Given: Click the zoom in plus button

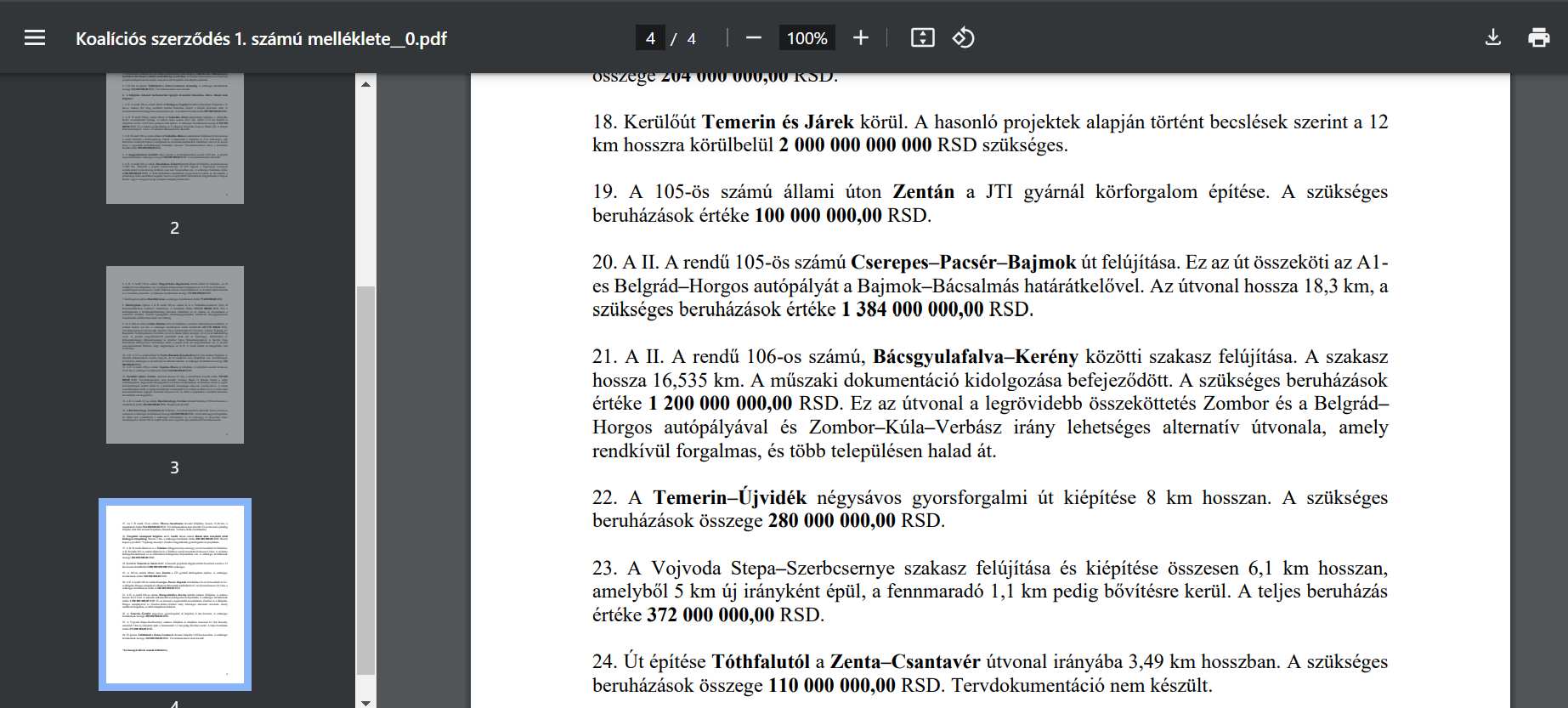Looking at the screenshot, I should 860,38.
